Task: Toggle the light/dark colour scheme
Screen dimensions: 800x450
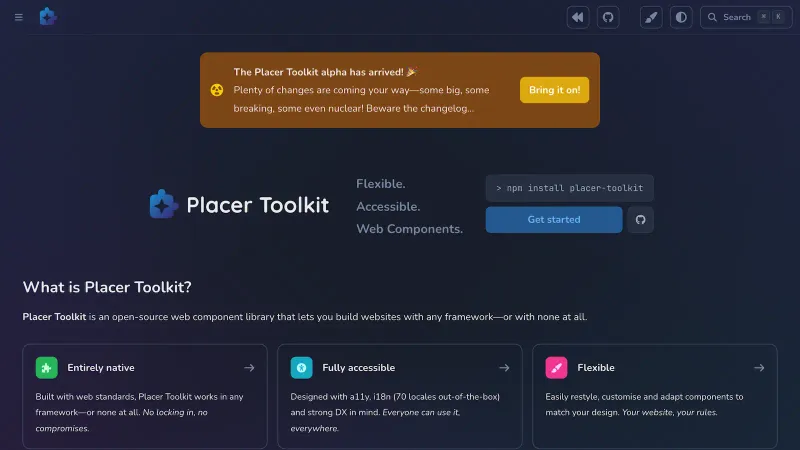Action: [x=681, y=17]
